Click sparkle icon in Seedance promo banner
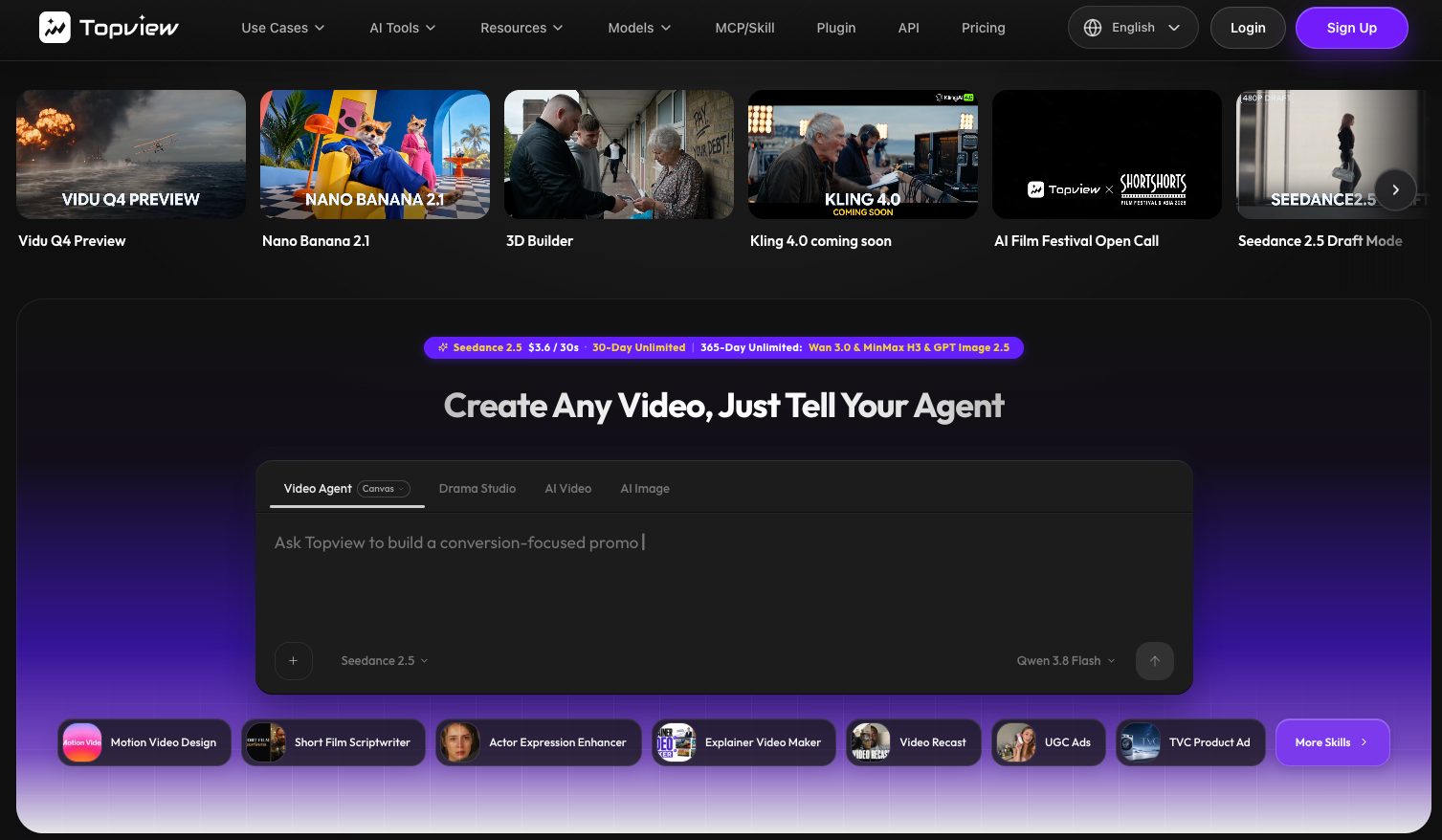 [443, 348]
